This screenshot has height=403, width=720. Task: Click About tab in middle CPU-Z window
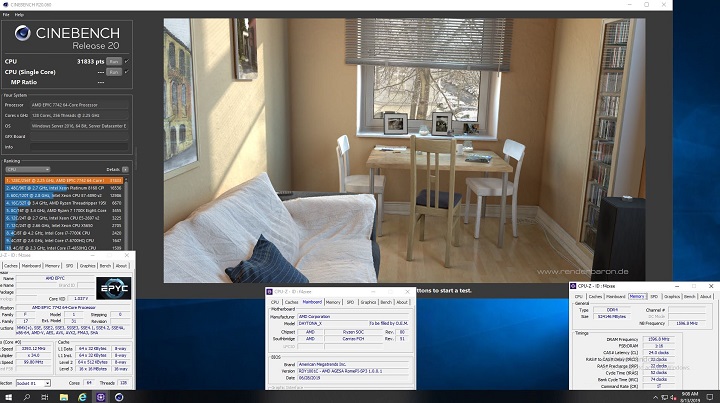coord(402,302)
